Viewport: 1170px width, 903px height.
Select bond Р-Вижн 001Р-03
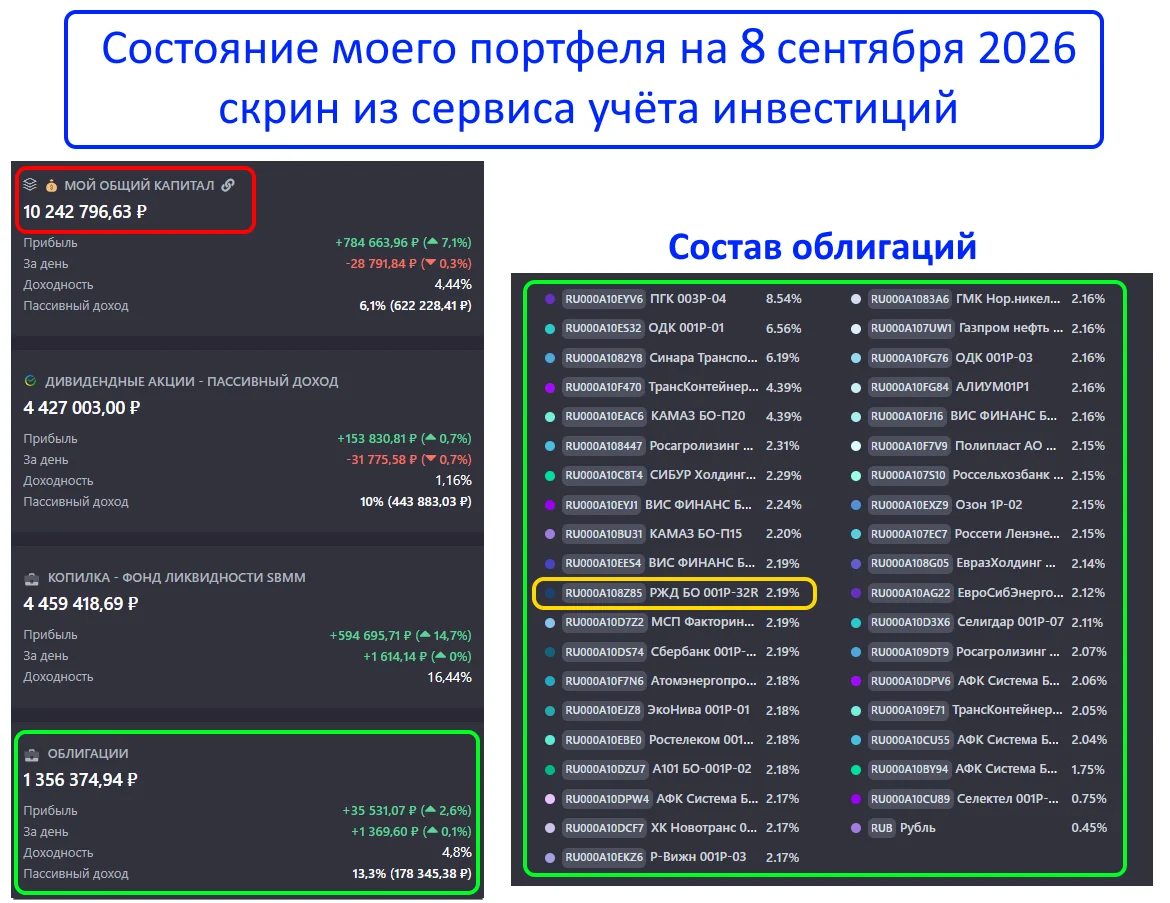coord(698,857)
